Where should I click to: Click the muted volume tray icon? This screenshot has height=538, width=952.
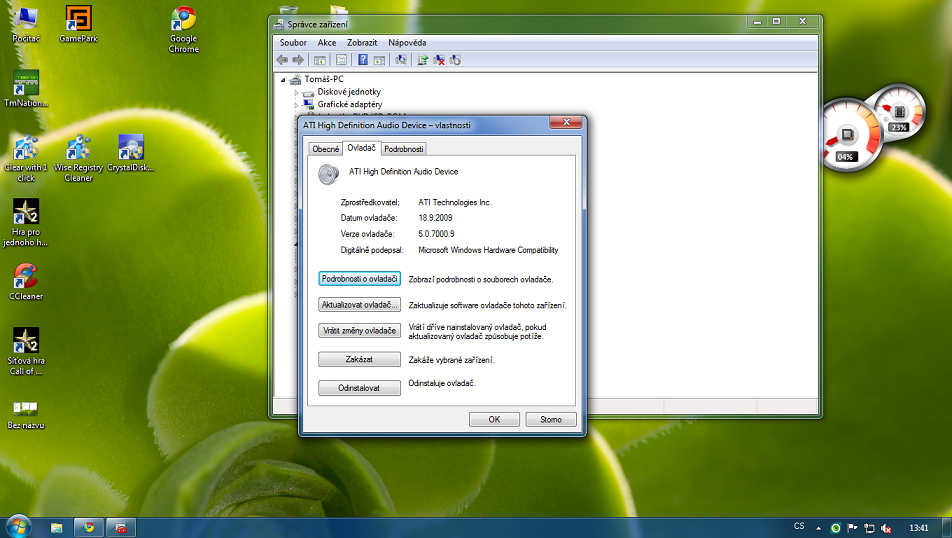point(886,528)
